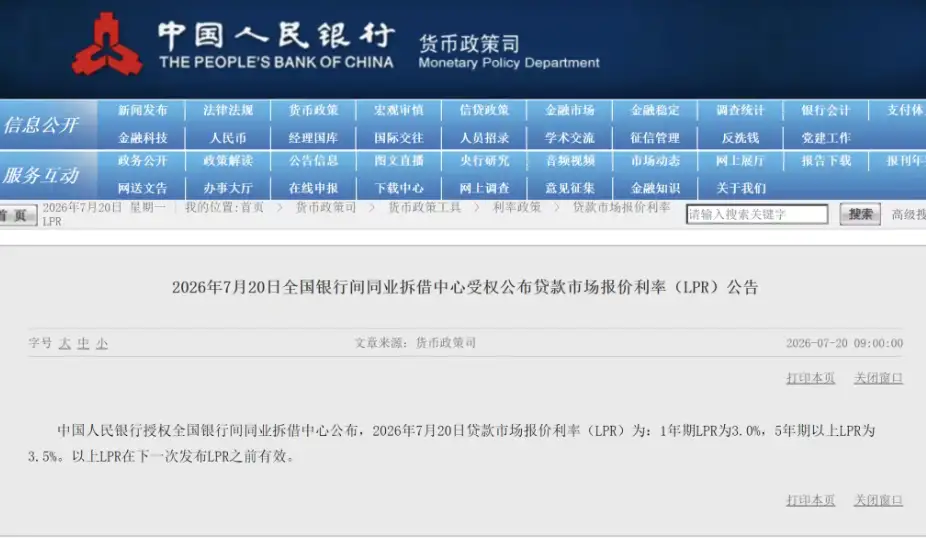Viewport: 926px width, 538px height.
Task: Follow breadcrumb link 首页
Action: [x=252, y=207]
